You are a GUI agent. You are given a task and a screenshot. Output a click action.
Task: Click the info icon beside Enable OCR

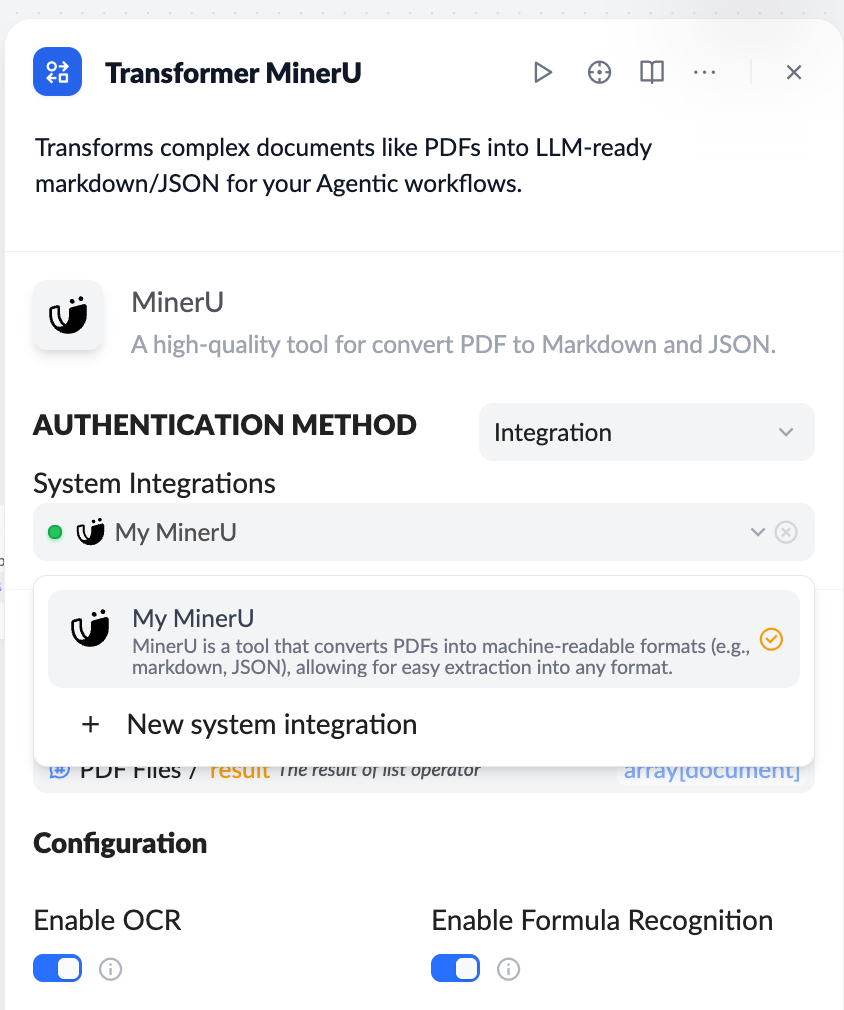(x=110, y=969)
